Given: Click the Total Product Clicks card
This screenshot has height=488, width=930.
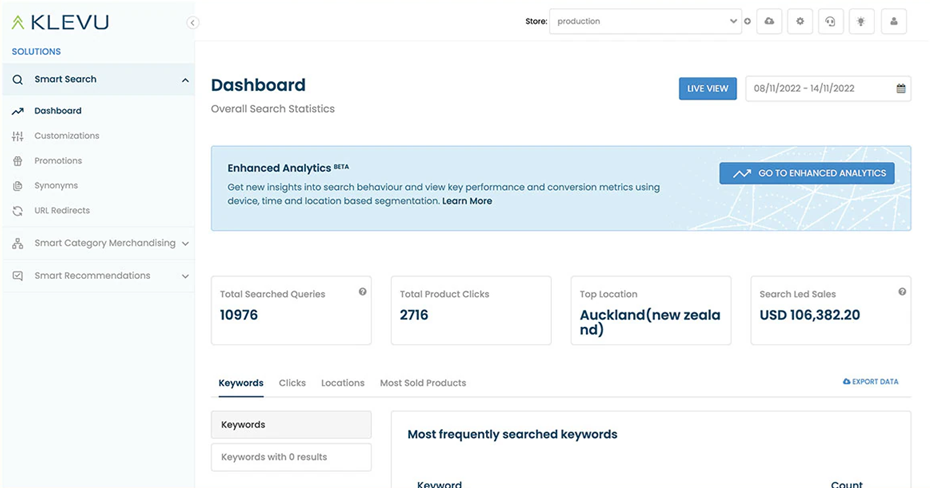Looking at the screenshot, I should (471, 310).
